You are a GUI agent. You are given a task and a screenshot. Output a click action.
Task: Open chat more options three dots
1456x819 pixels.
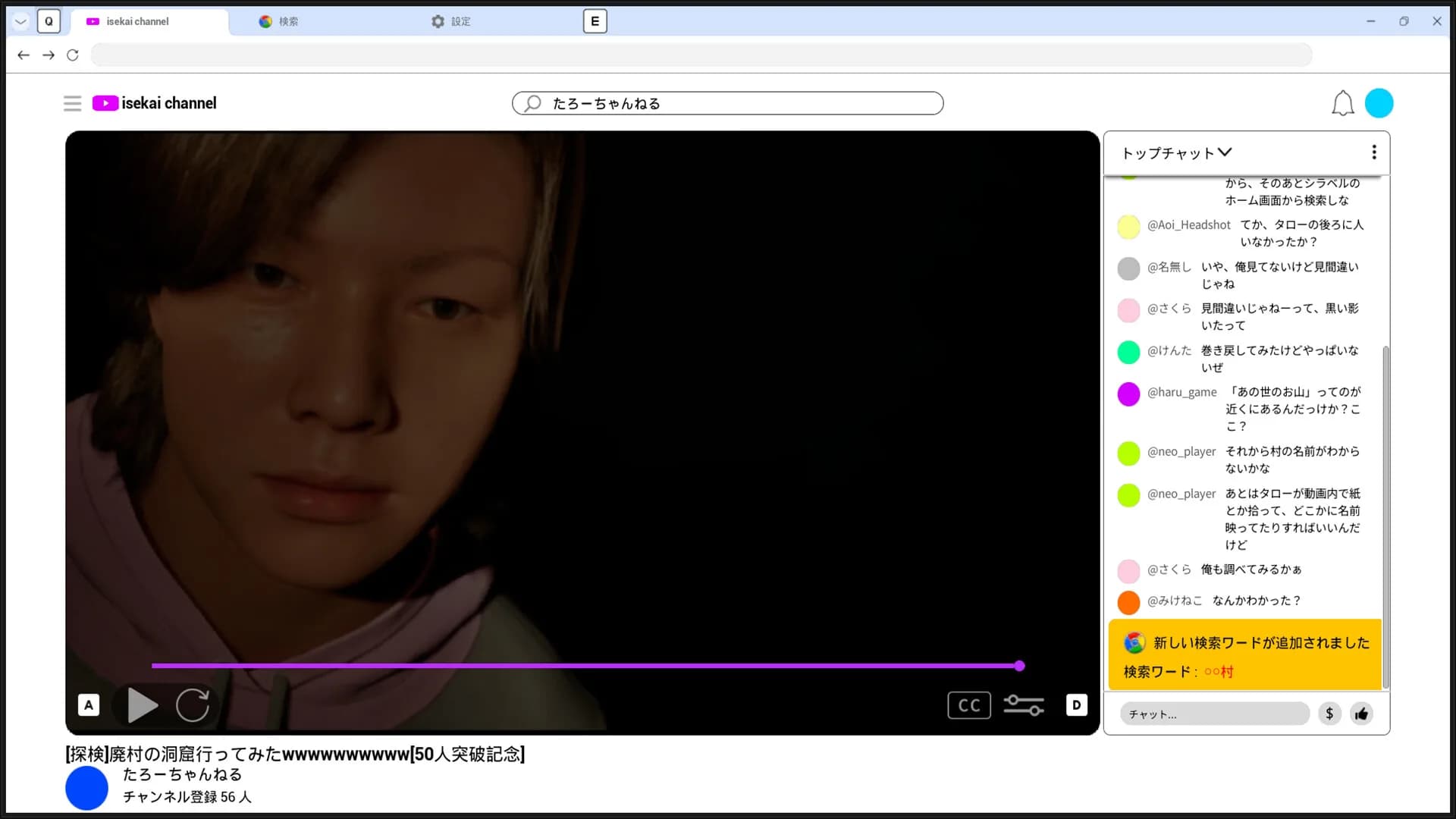pyautogui.click(x=1373, y=152)
